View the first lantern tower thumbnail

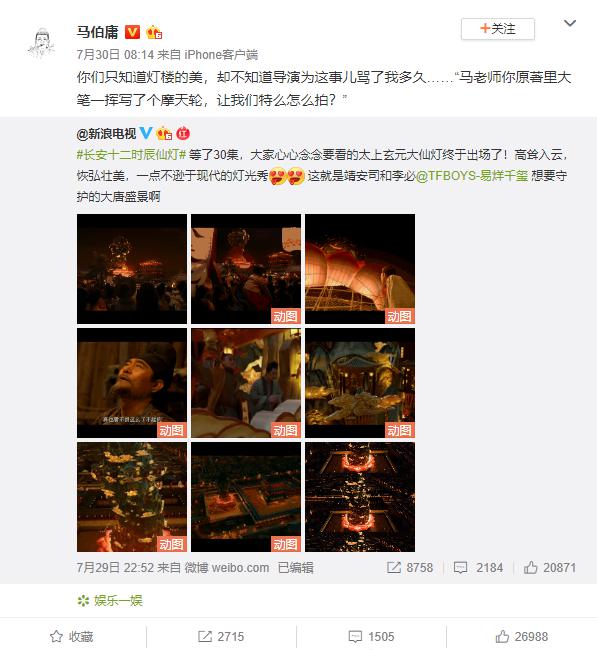(132, 269)
